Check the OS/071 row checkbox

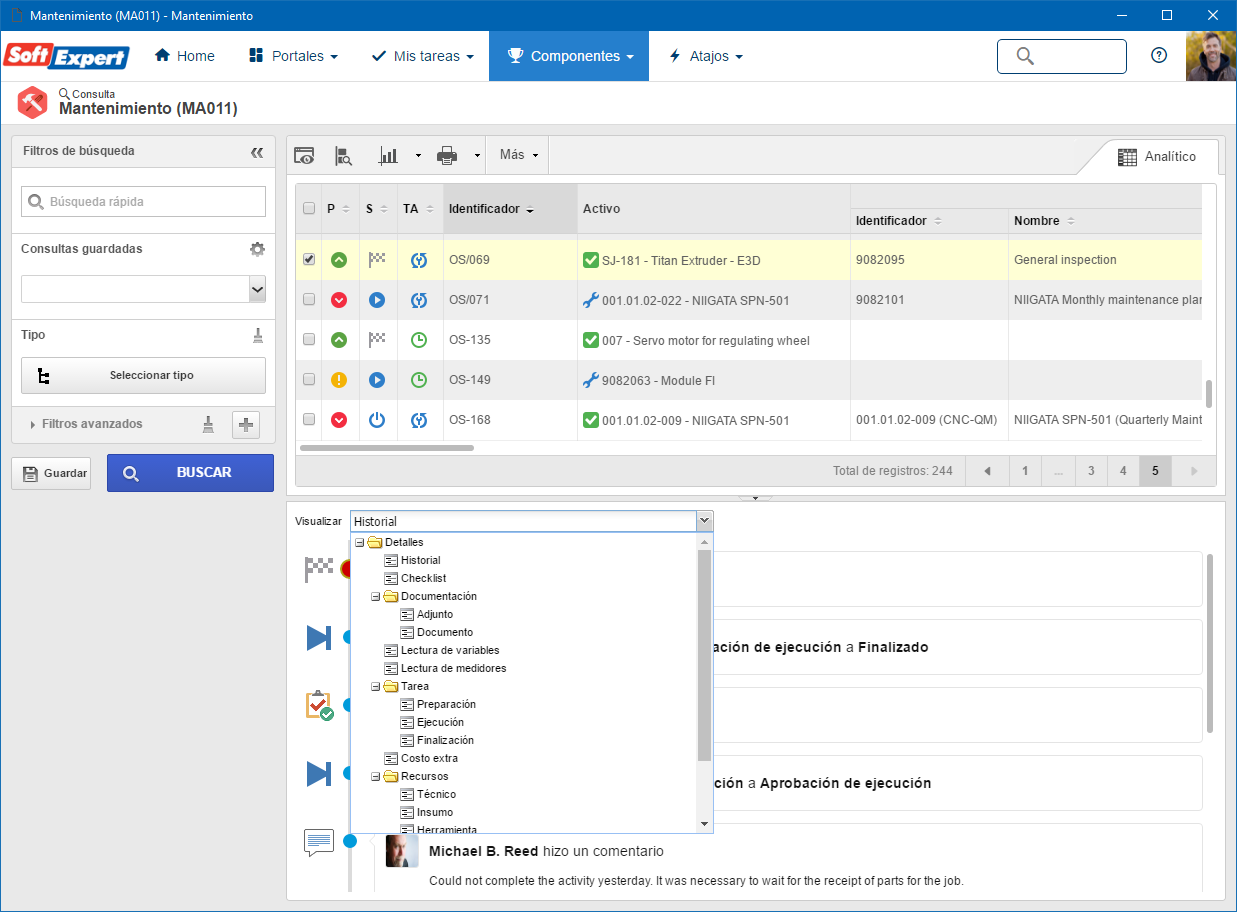click(309, 299)
